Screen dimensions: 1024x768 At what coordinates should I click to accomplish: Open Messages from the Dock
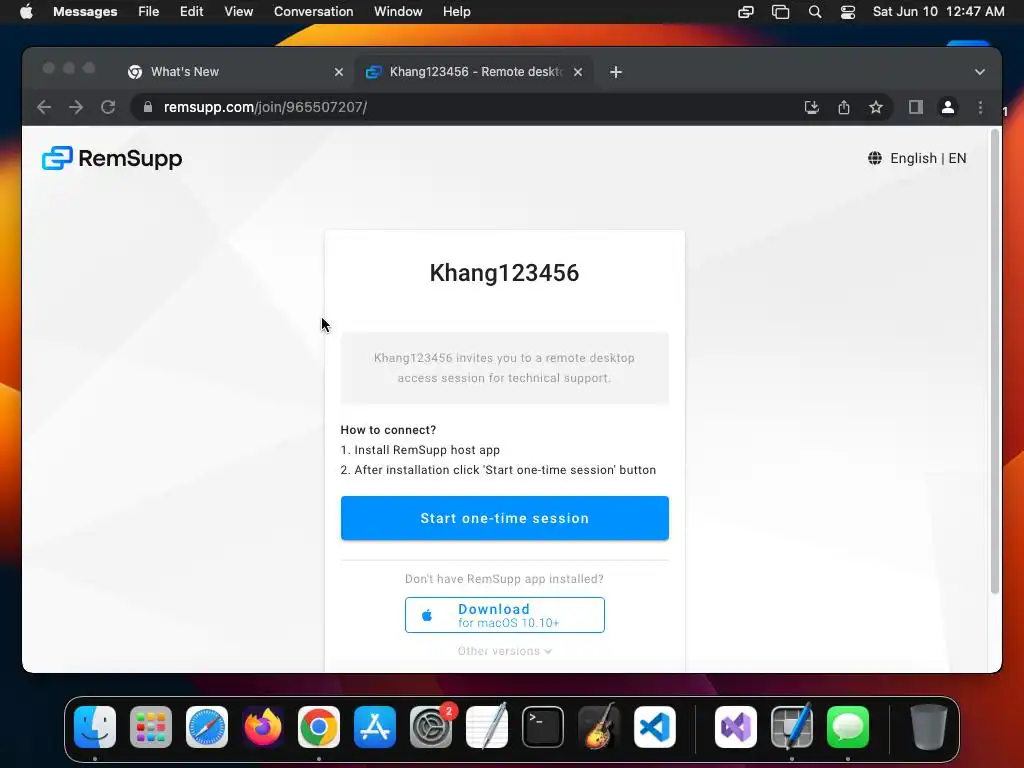click(848, 727)
